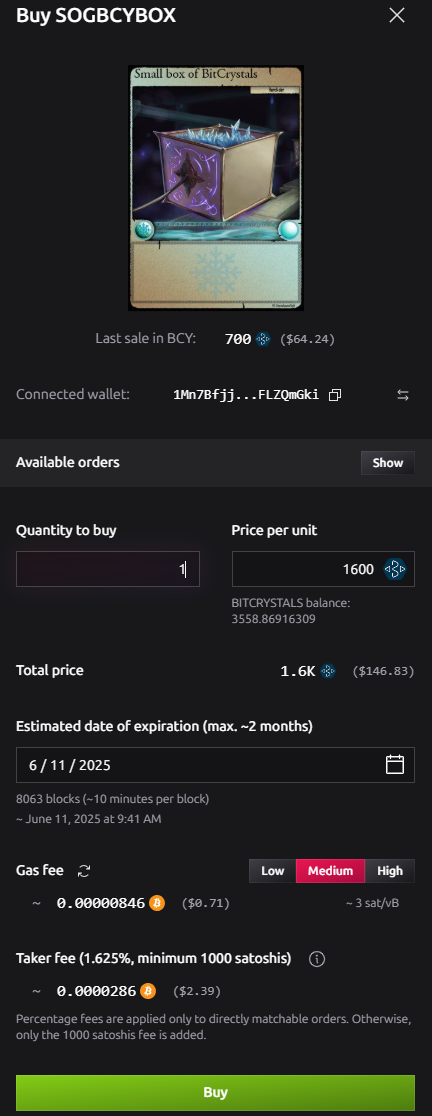Select Low gas fee option
Viewport: 432px width, 1116px height.
coord(273,870)
